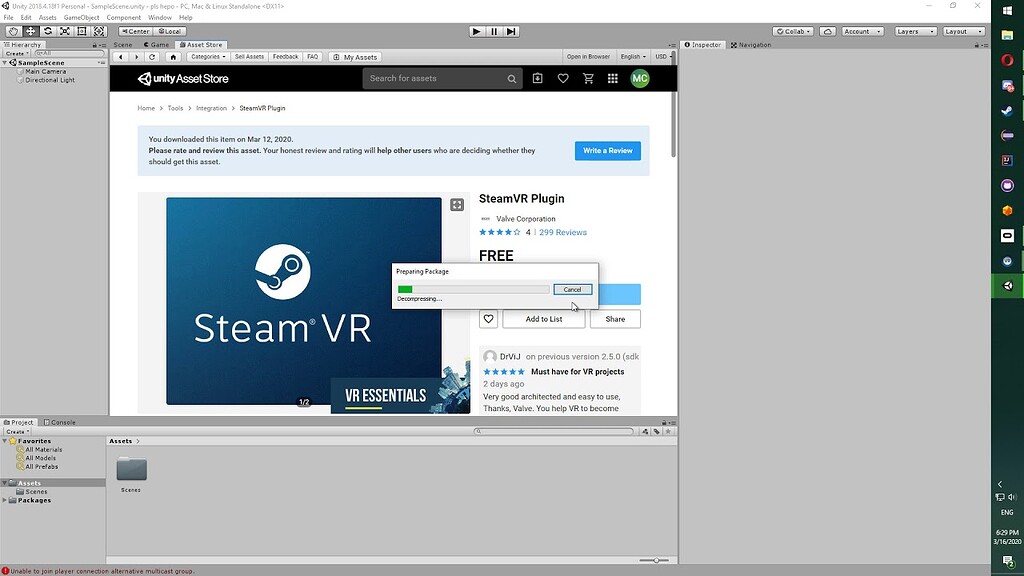Click the Write a Review button
This screenshot has height=576, width=1024.
(x=608, y=150)
